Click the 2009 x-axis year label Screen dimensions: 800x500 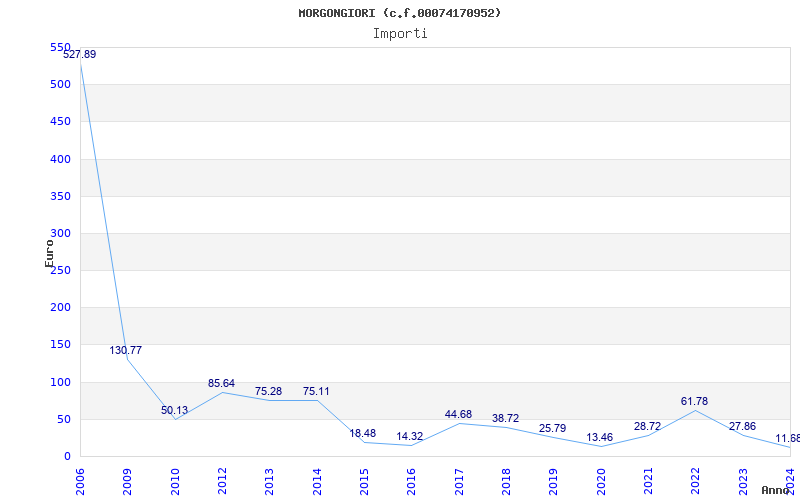coord(128,482)
